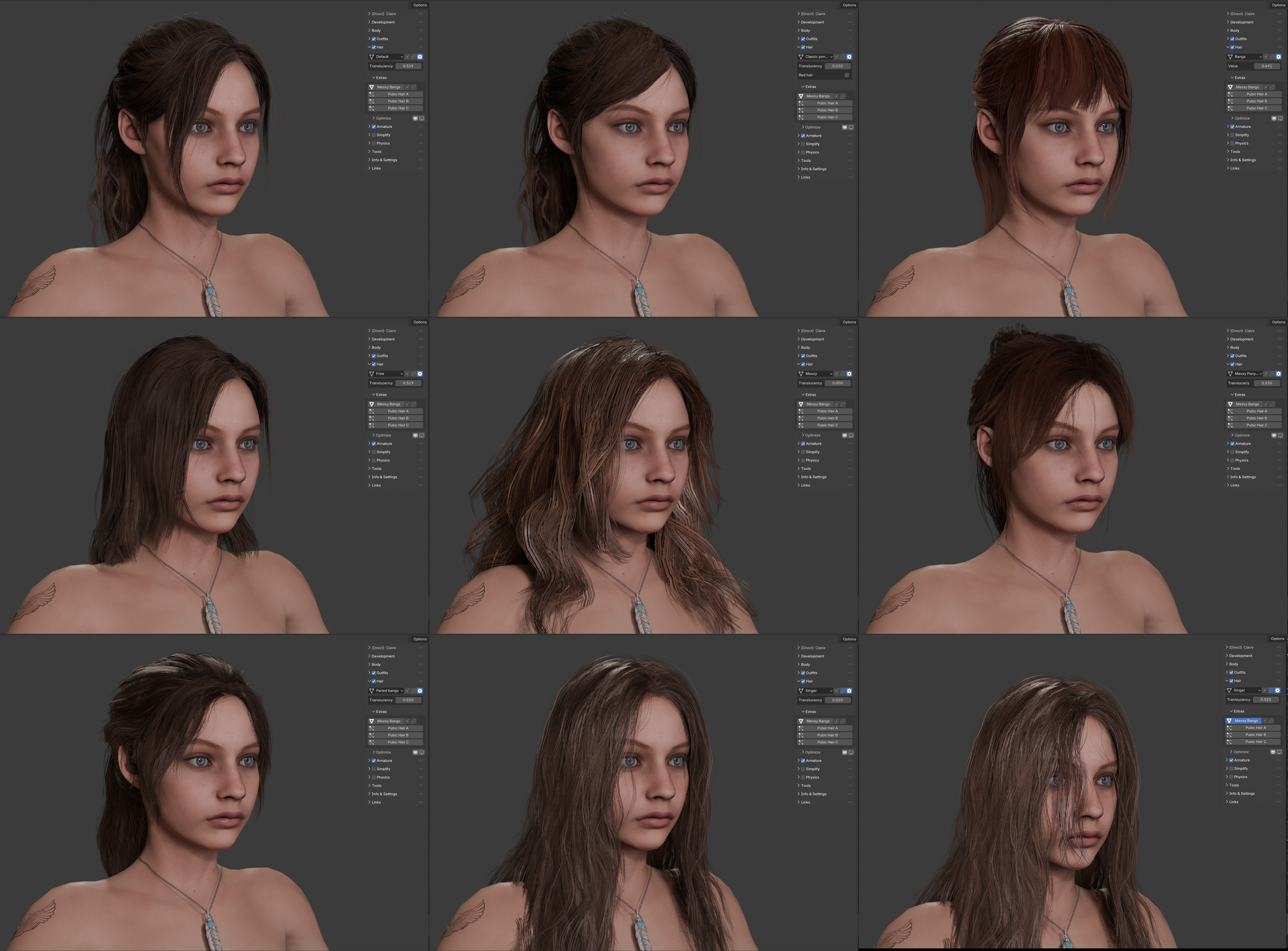Click circle icon beside Messy Bangs in Default panel
1288x951 pixels.
[407, 88]
